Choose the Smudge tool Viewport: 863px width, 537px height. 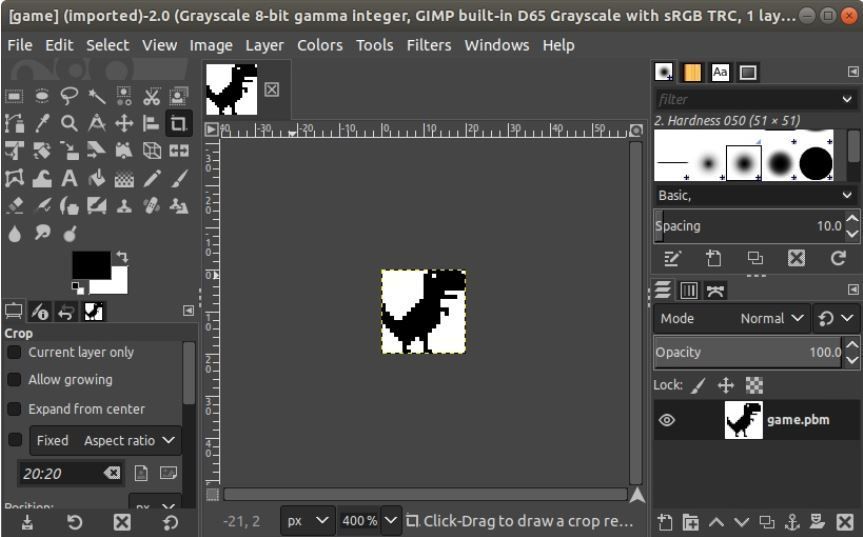click(42, 233)
